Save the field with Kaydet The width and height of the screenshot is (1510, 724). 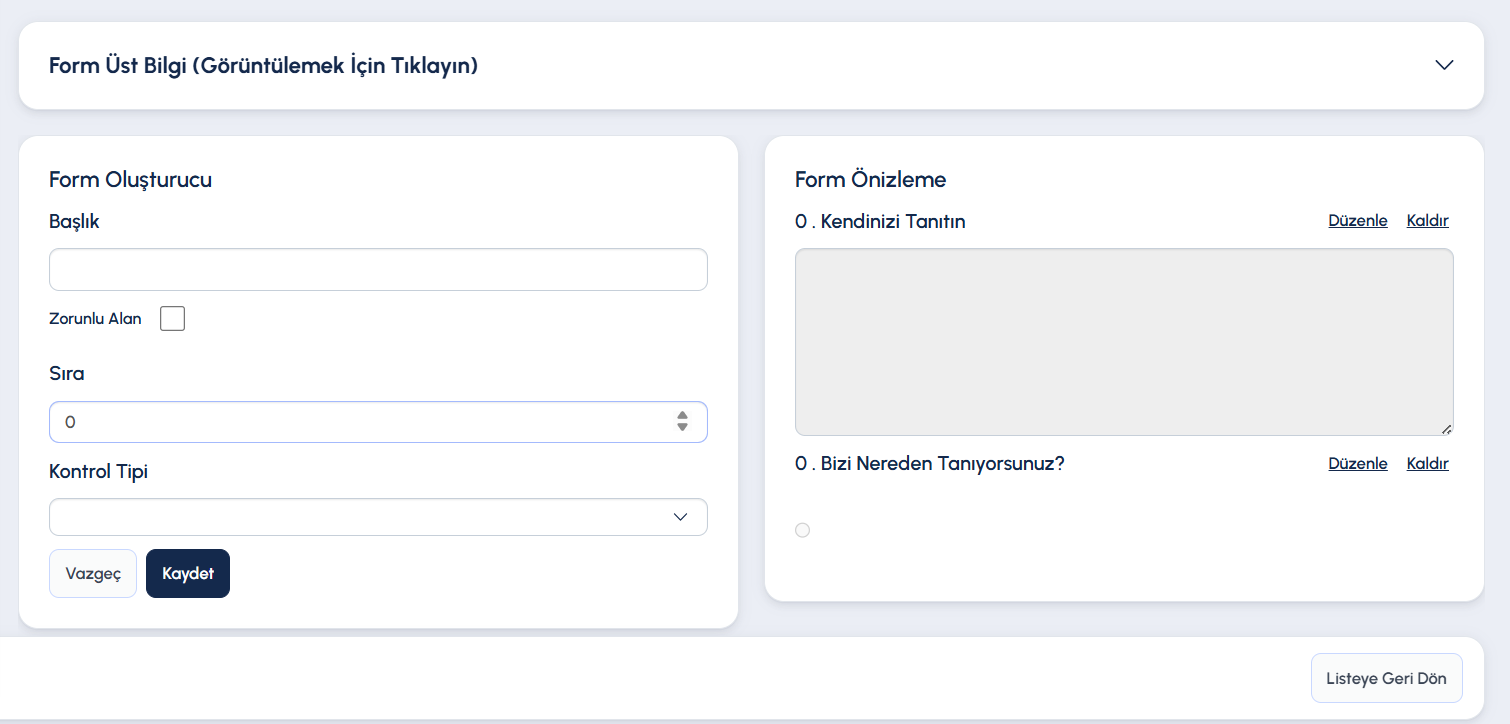(188, 574)
